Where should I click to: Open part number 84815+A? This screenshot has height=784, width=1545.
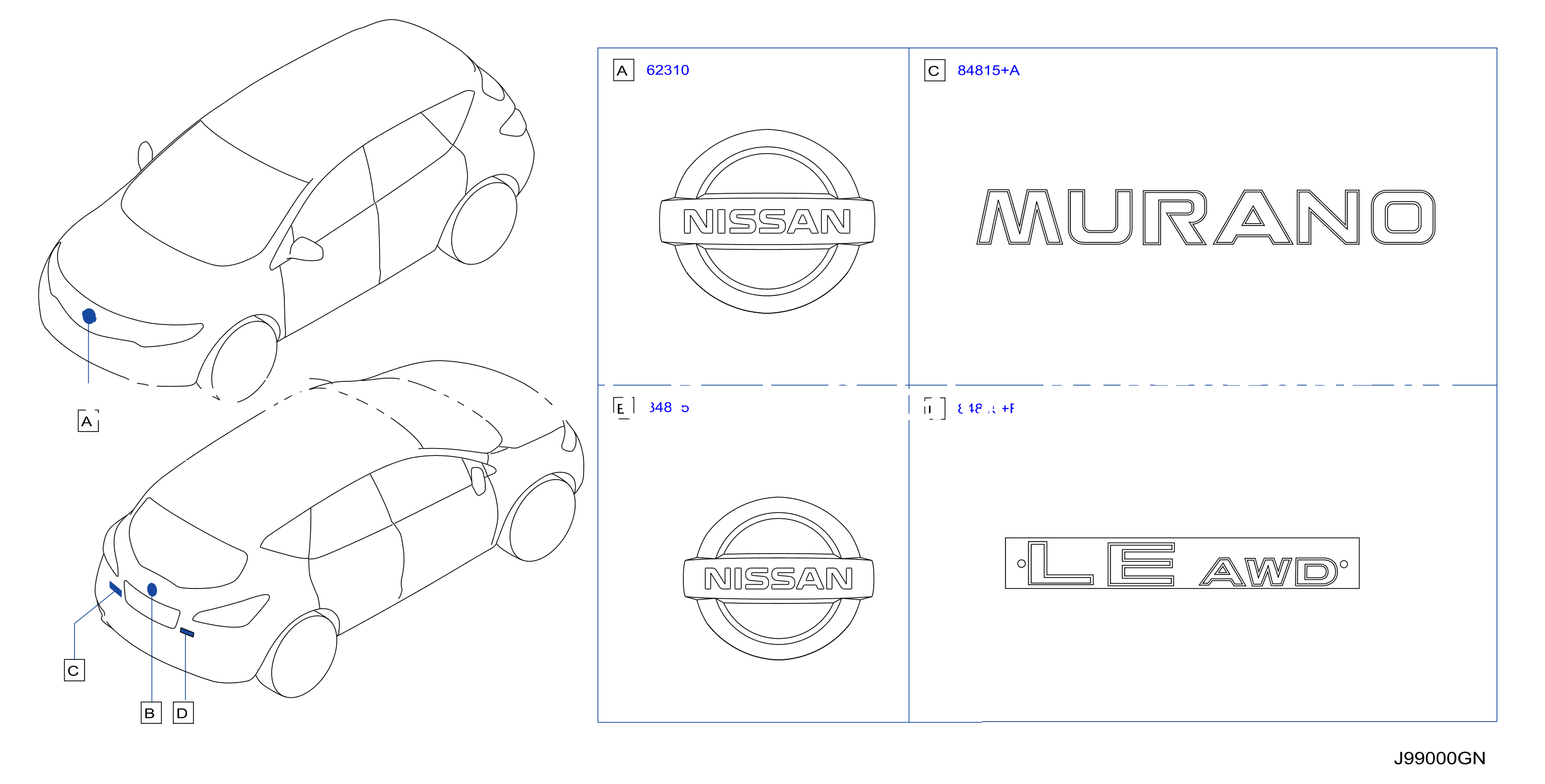click(988, 70)
